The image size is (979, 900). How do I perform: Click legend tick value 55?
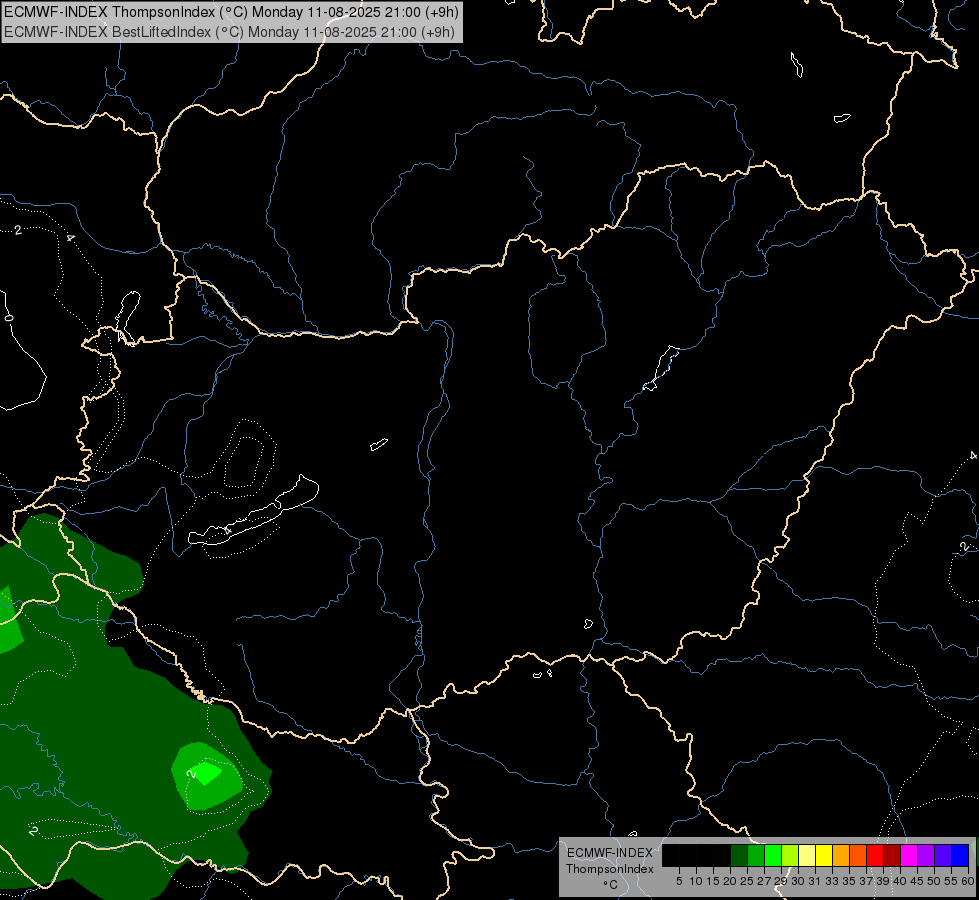pos(951,881)
